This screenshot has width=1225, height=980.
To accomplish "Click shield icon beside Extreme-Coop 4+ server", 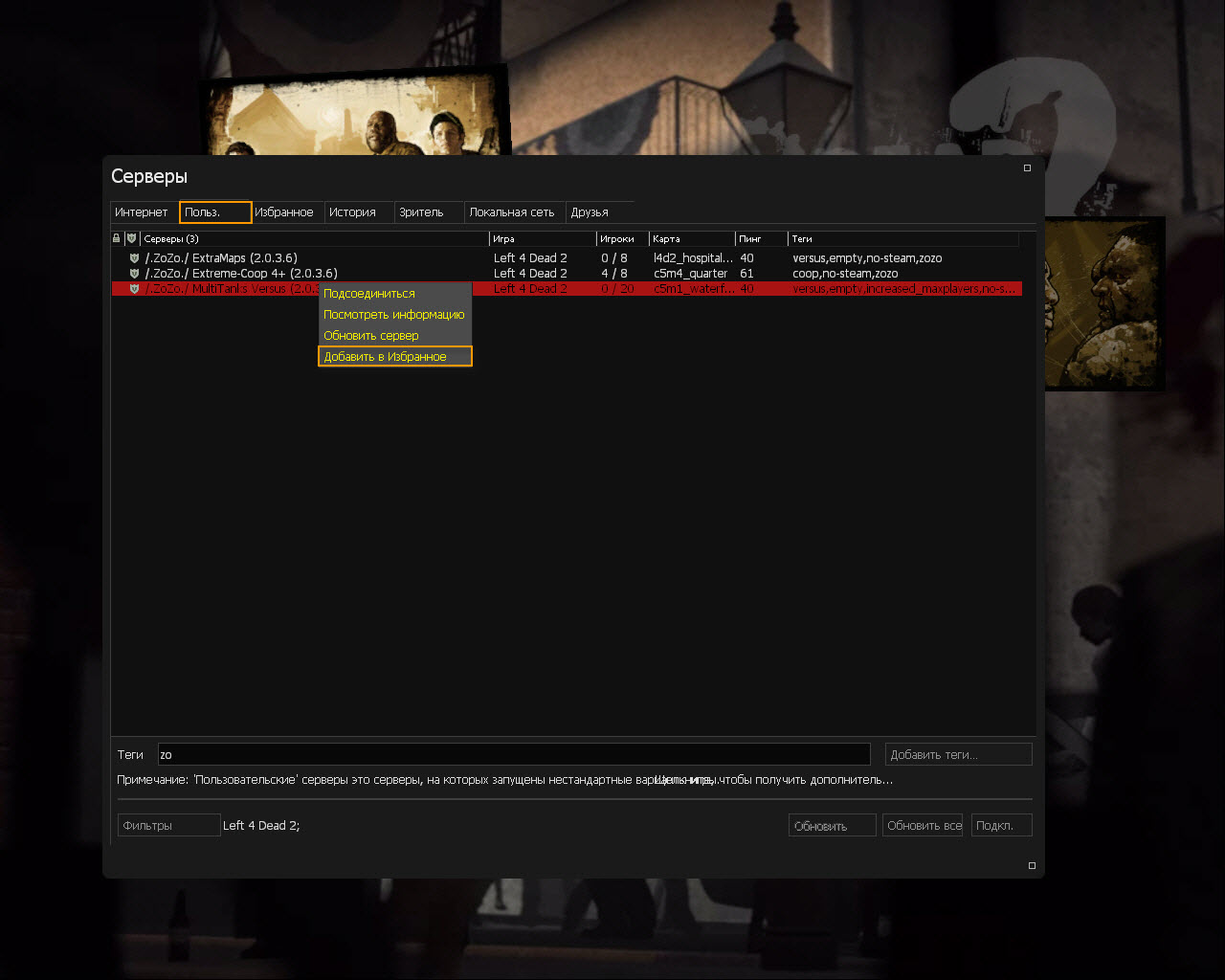I will pyautogui.click(x=134, y=274).
